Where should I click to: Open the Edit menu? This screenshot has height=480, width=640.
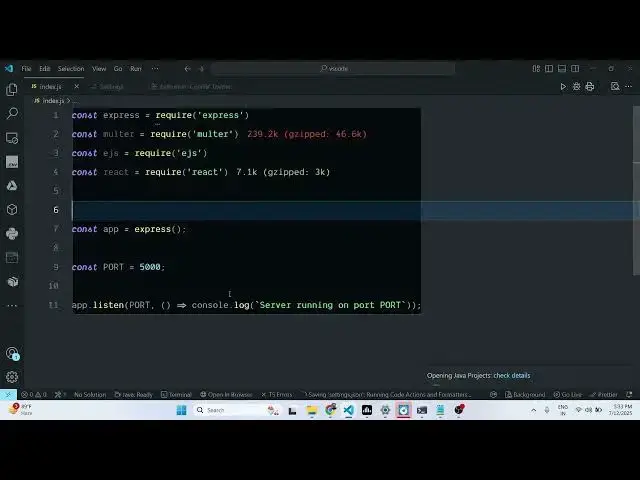[x=44, y=69]
